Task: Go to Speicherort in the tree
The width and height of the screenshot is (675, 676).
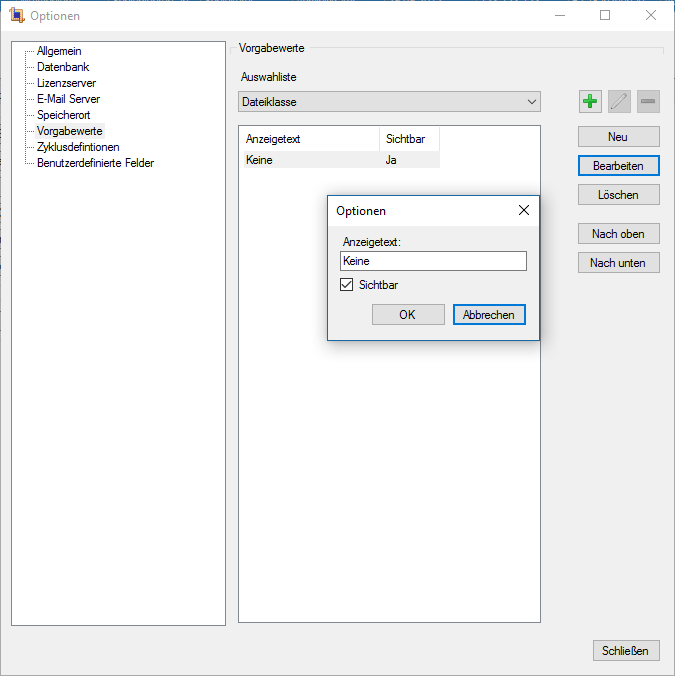Action: 63,115
